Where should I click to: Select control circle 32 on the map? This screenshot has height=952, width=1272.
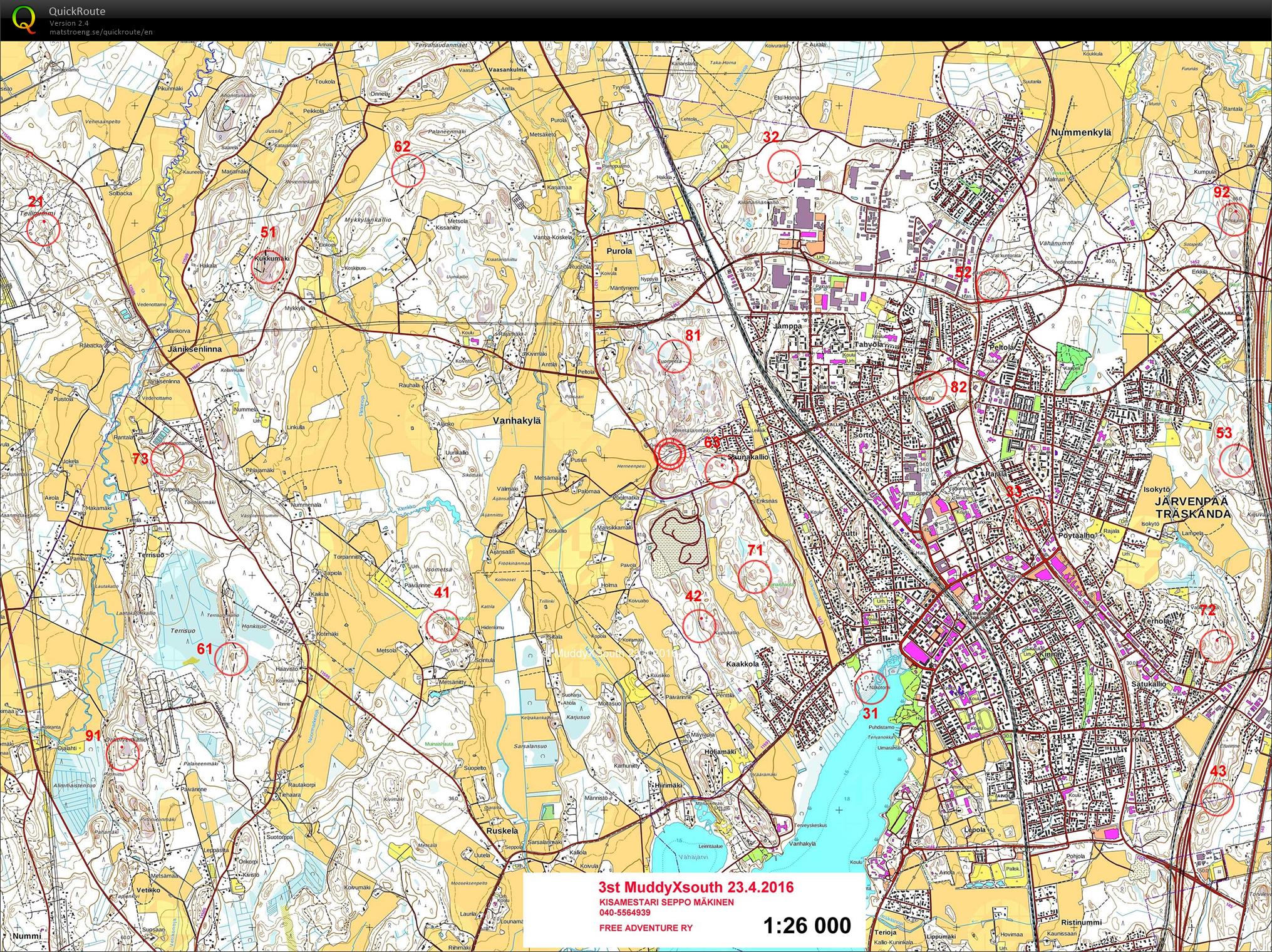(x=783, y=165)
